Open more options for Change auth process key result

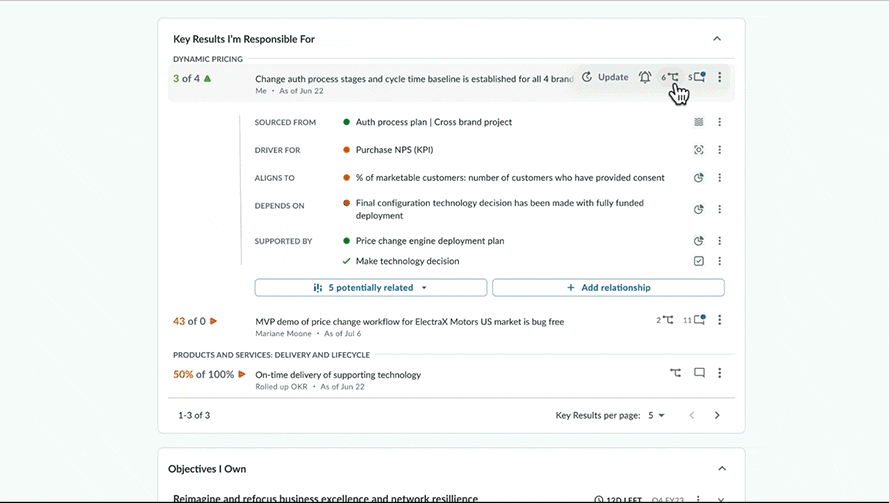click(719, 77)
